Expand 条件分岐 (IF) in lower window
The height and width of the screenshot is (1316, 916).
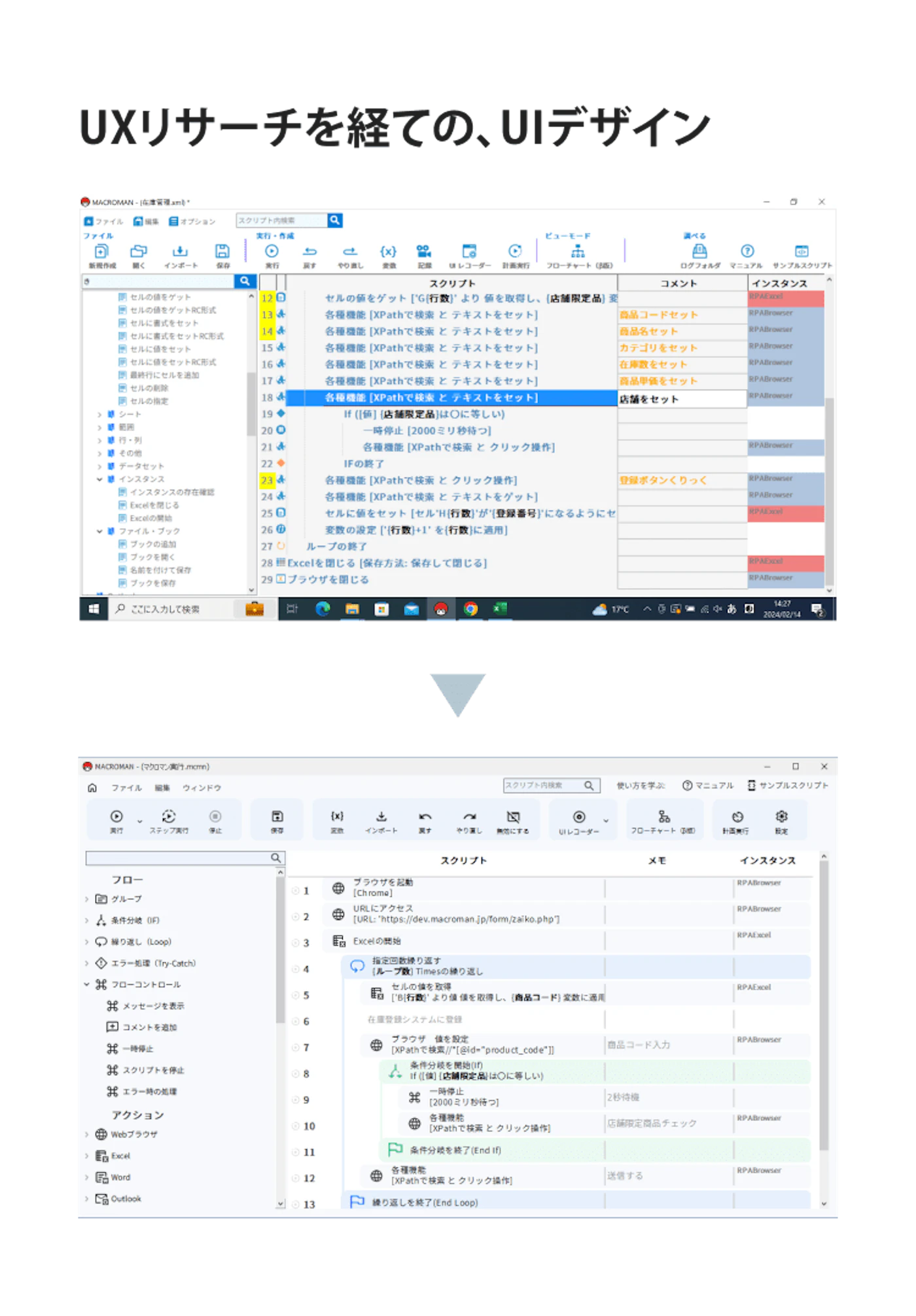point(87,920)
